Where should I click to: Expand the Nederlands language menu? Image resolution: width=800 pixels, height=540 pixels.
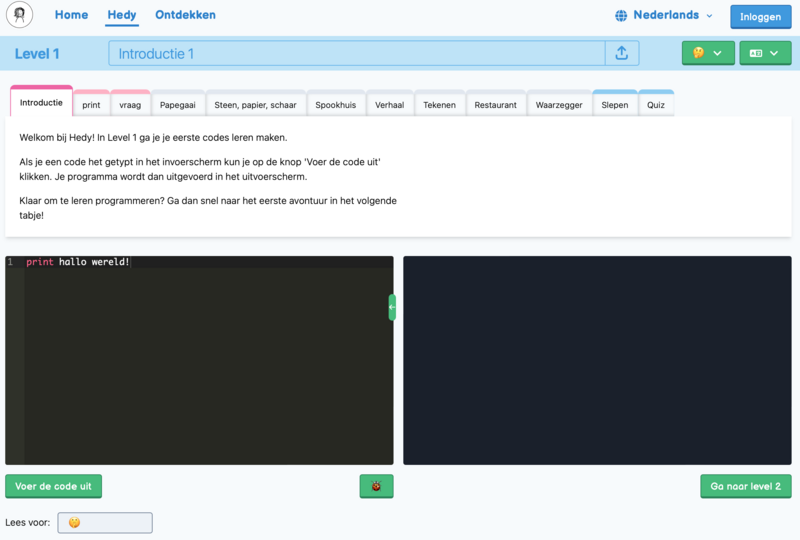pos(672,16)
